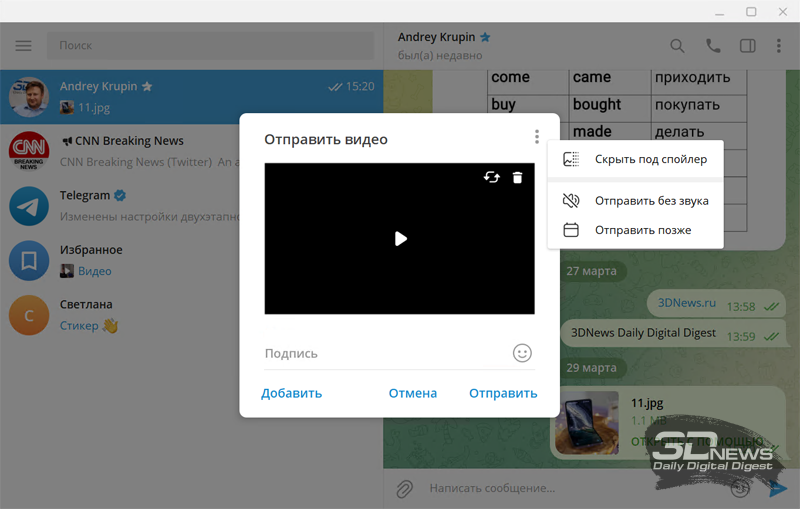Click 'Отправить' to send video
The image size is (800, 509).
tap(503, 393)
